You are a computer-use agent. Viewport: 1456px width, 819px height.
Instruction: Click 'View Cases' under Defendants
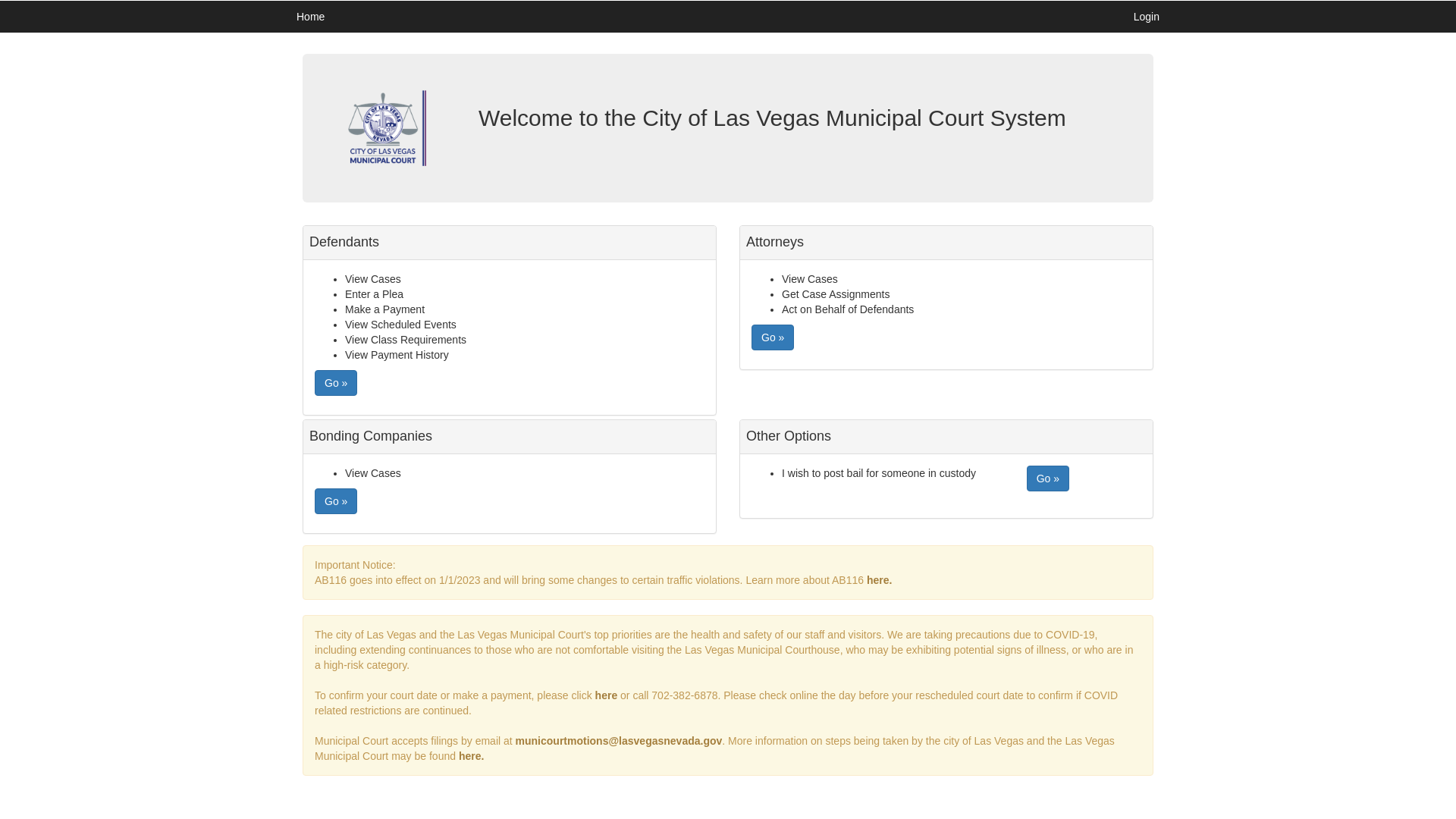pos(373,279)
